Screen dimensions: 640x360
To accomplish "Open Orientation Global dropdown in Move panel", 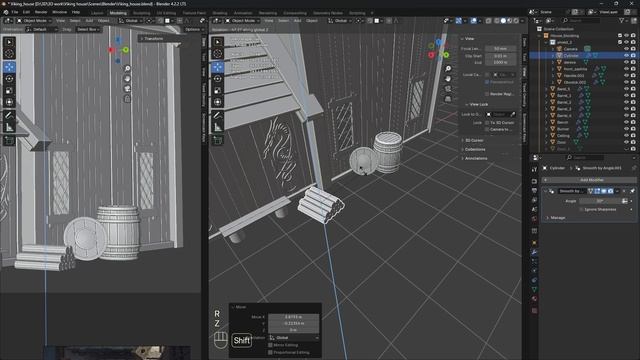I will (294, 338).
